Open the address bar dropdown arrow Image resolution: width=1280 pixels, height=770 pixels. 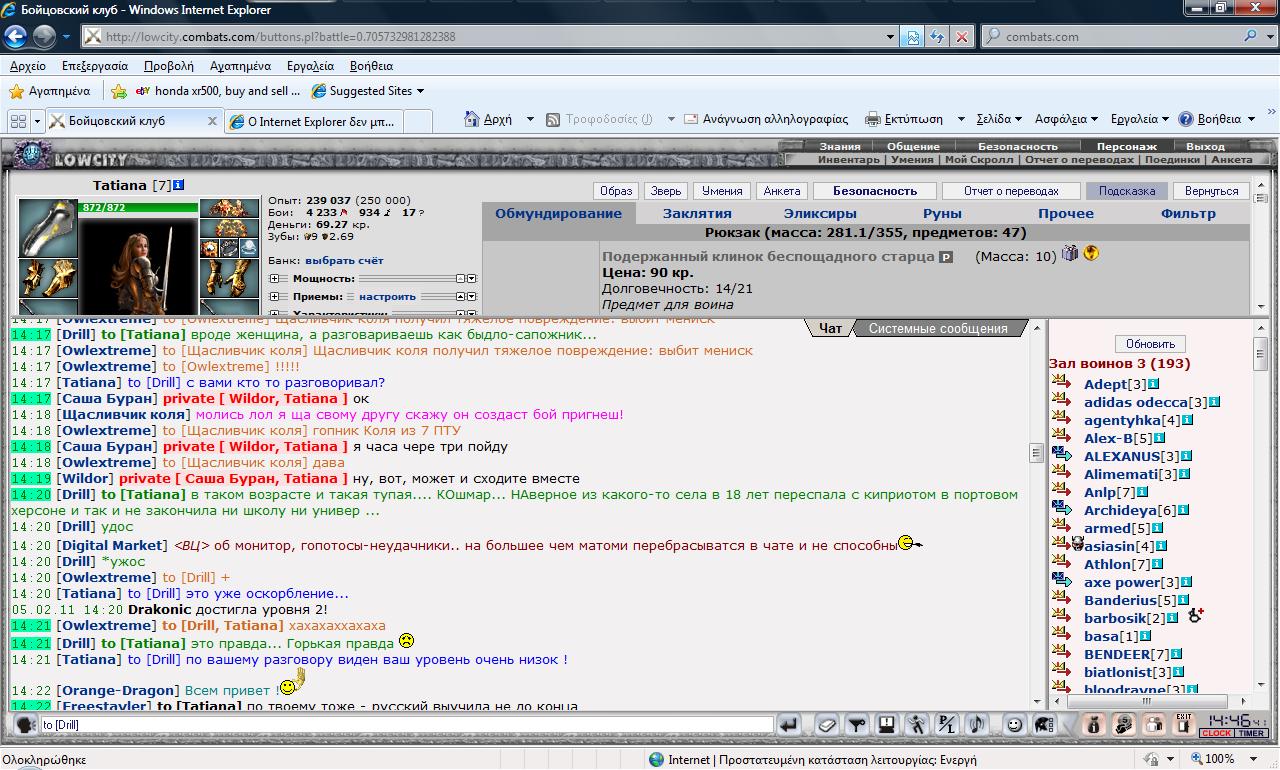pos(890,37)
